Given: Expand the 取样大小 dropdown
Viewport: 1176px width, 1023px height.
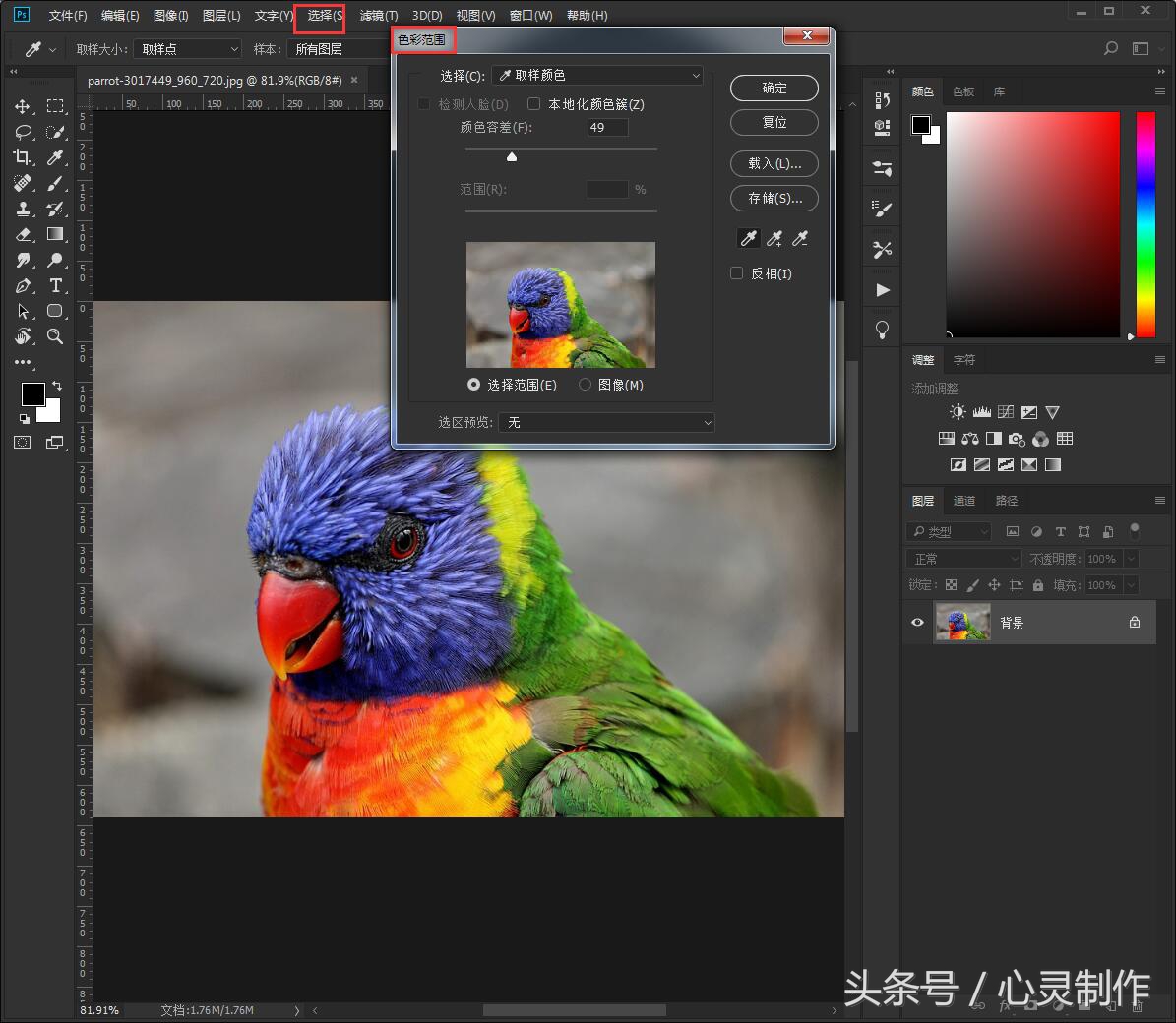Looking at the screenshot, I should [x=188, y=49].
